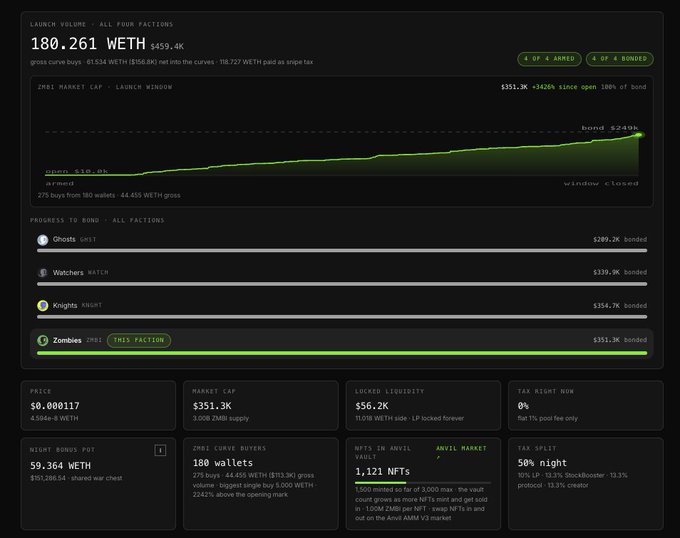Screen dimensions: 680x538
Task: Click the glowing chart endpoint marker
Action: coord(639,135)
